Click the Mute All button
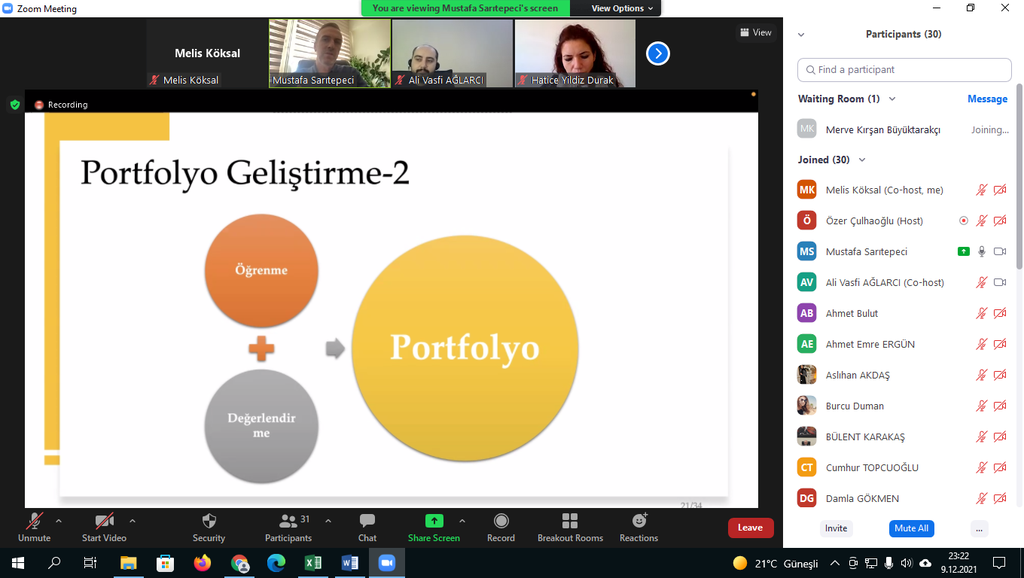This screenshot has width=1024, height=578. [911, 529]
